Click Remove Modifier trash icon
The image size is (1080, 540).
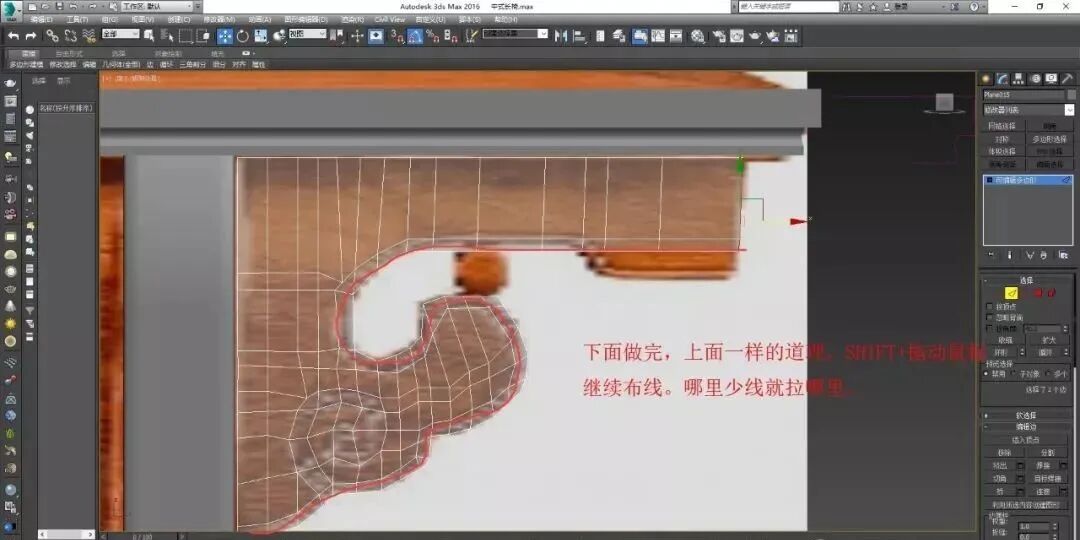(x=1043, y=256)
